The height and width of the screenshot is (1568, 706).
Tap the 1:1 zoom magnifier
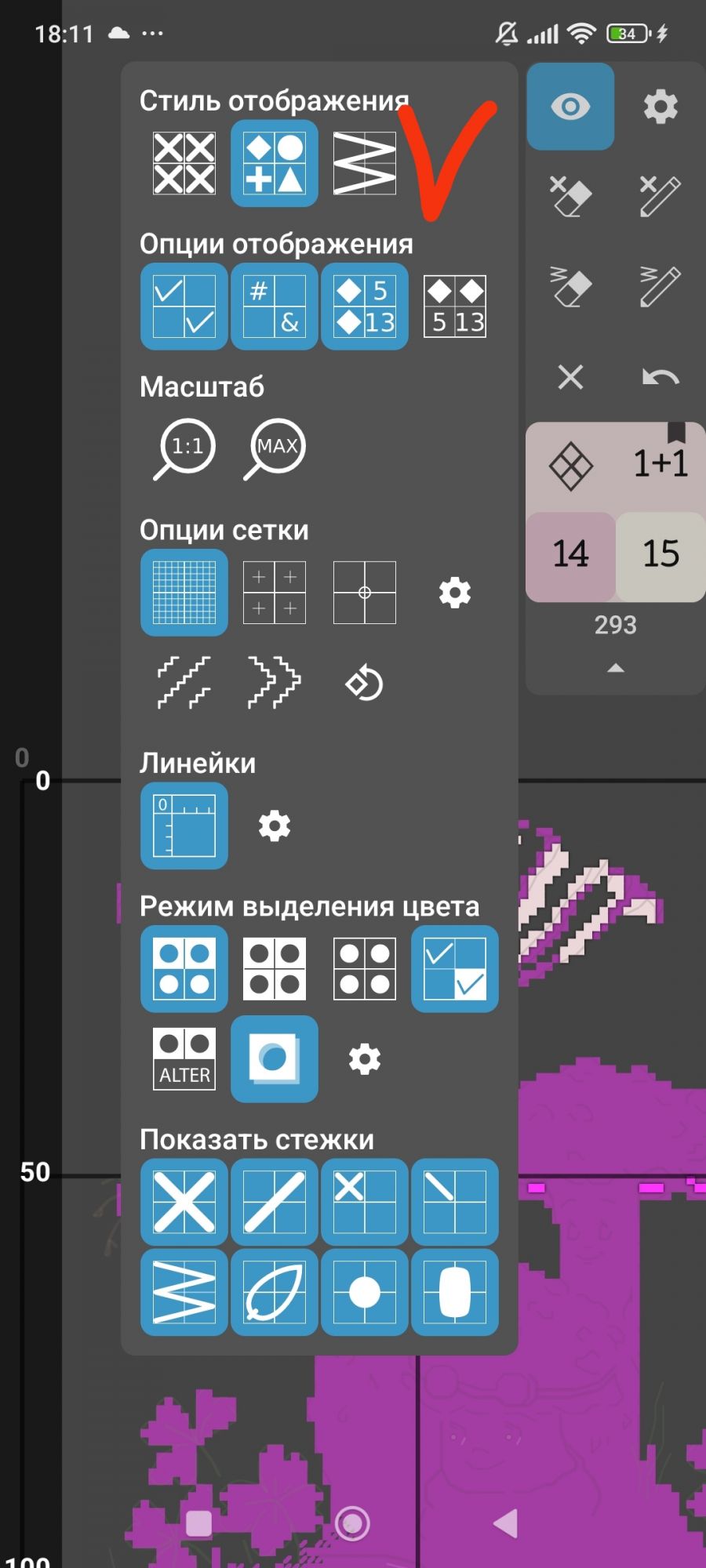tap(184, 448)
